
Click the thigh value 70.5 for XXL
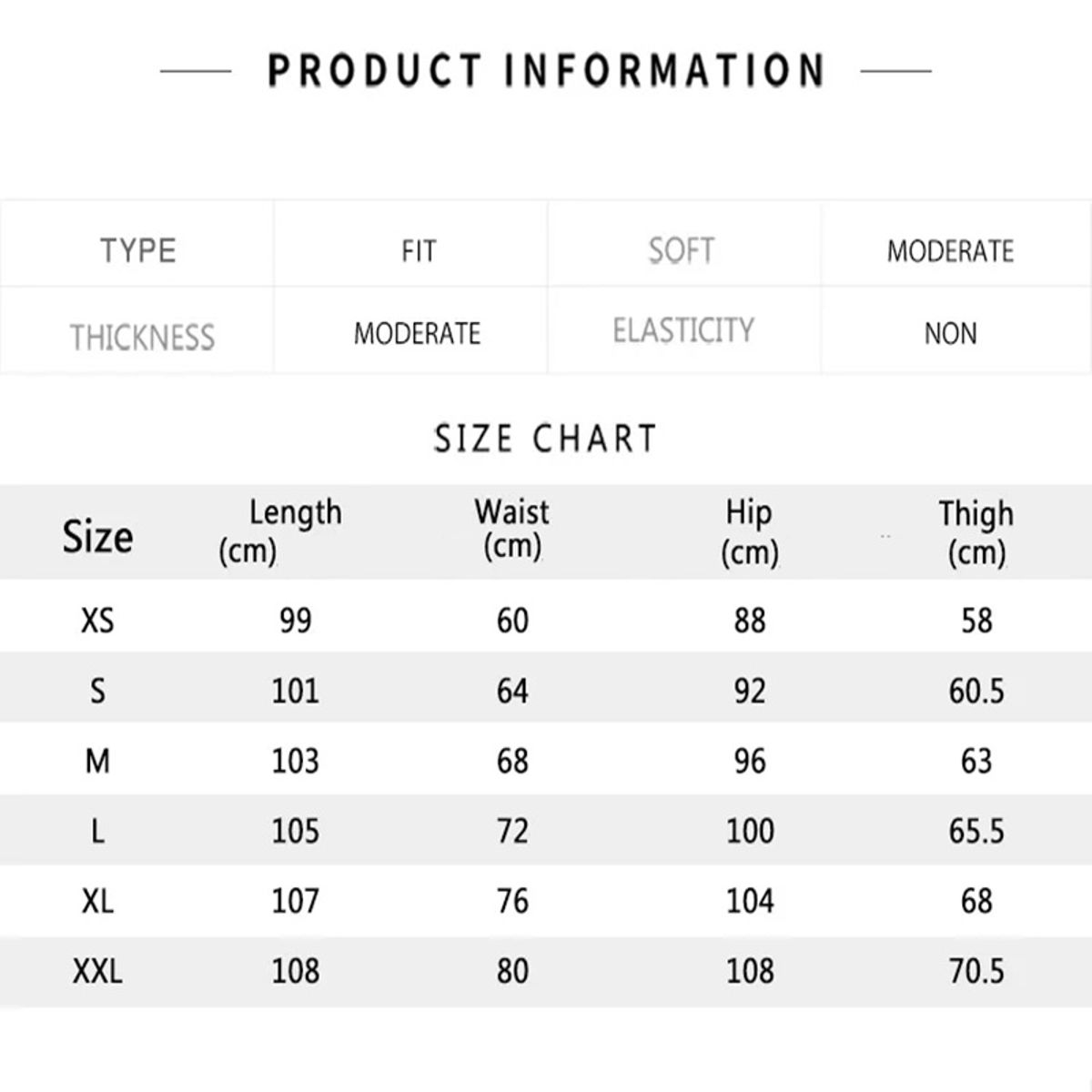(976, 971)
